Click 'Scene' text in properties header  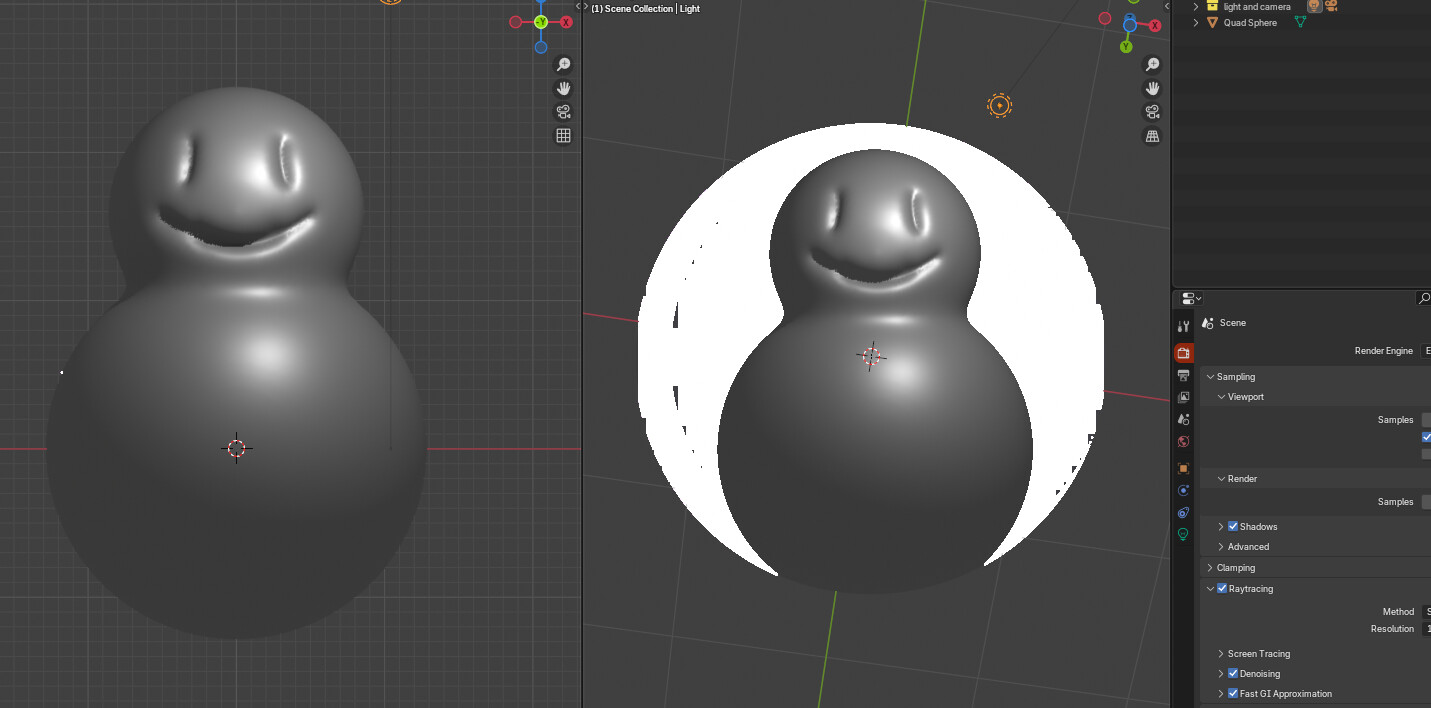(1233, 323)
